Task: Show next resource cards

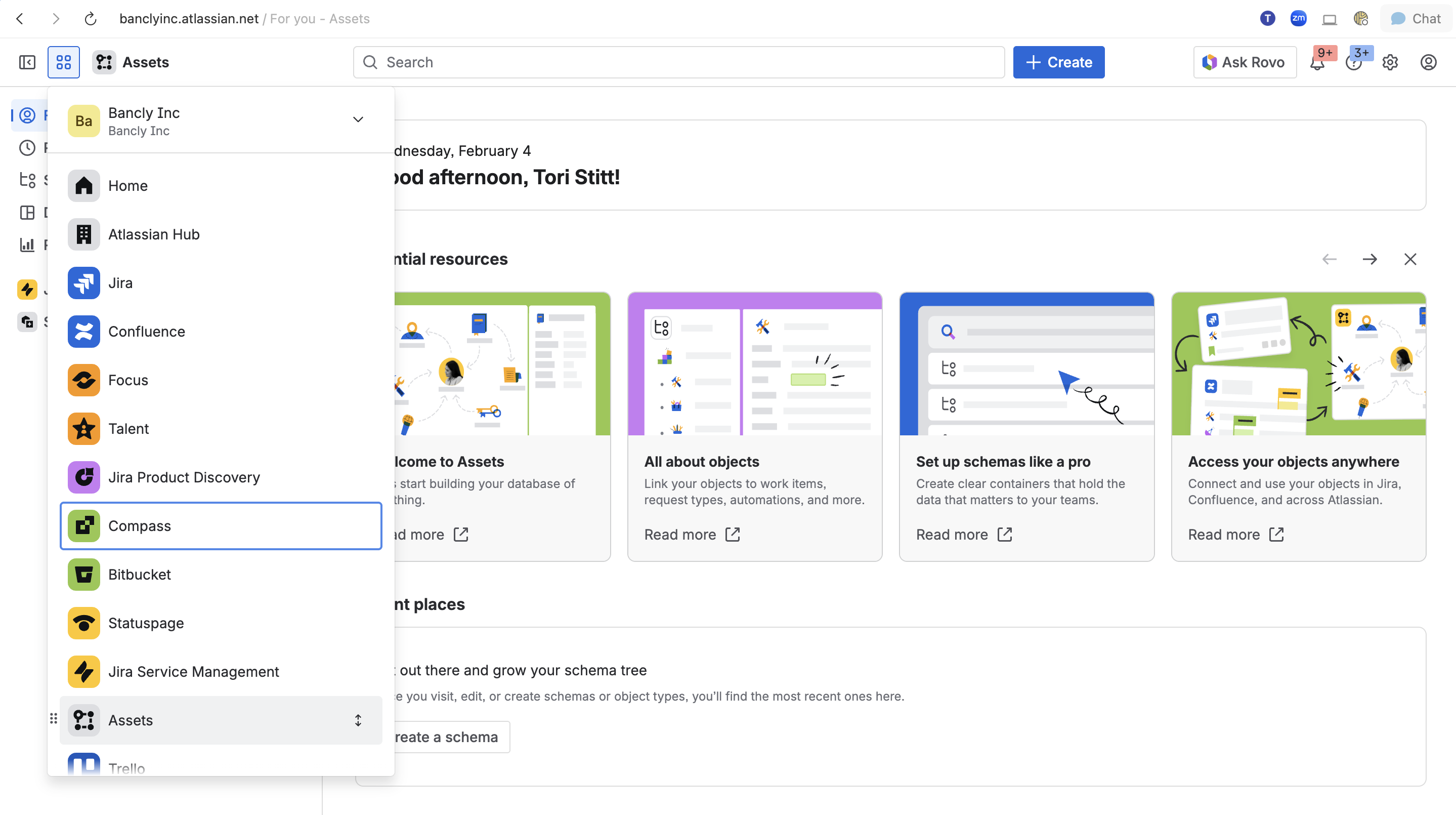Action: tap(1369, 259)
